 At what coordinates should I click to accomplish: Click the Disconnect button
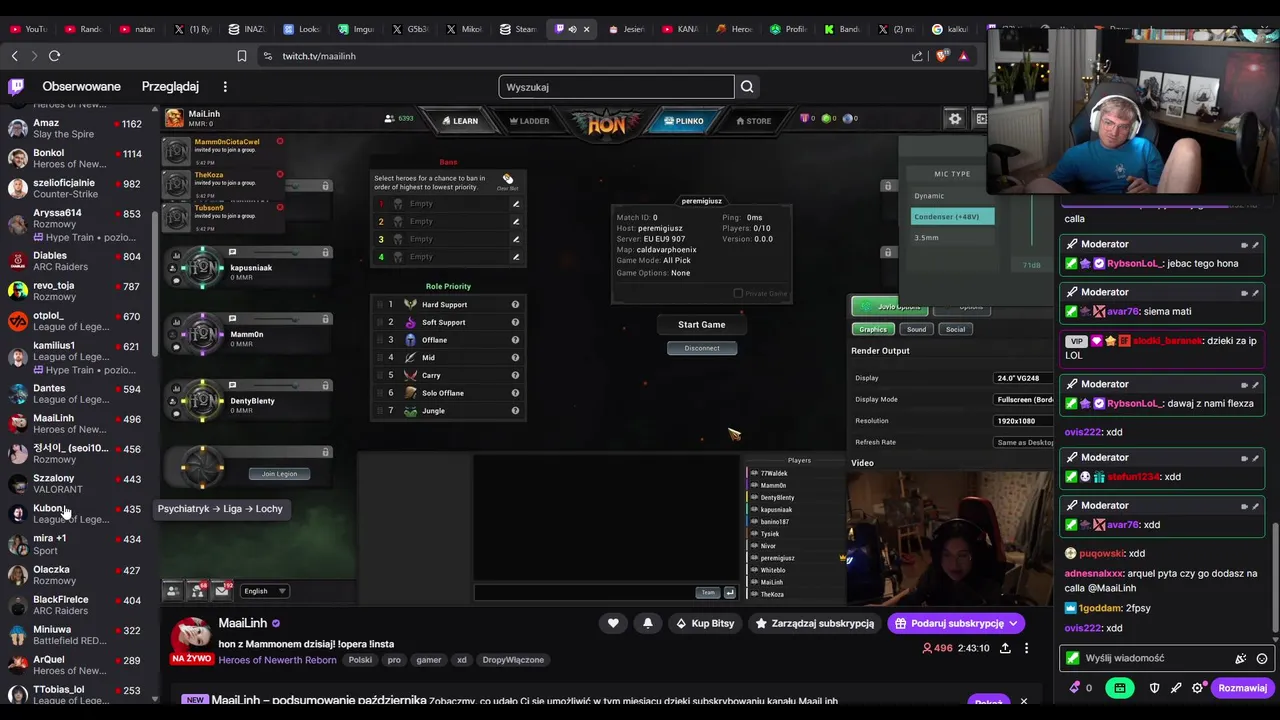pyautogui.click(x=702, y=348)
